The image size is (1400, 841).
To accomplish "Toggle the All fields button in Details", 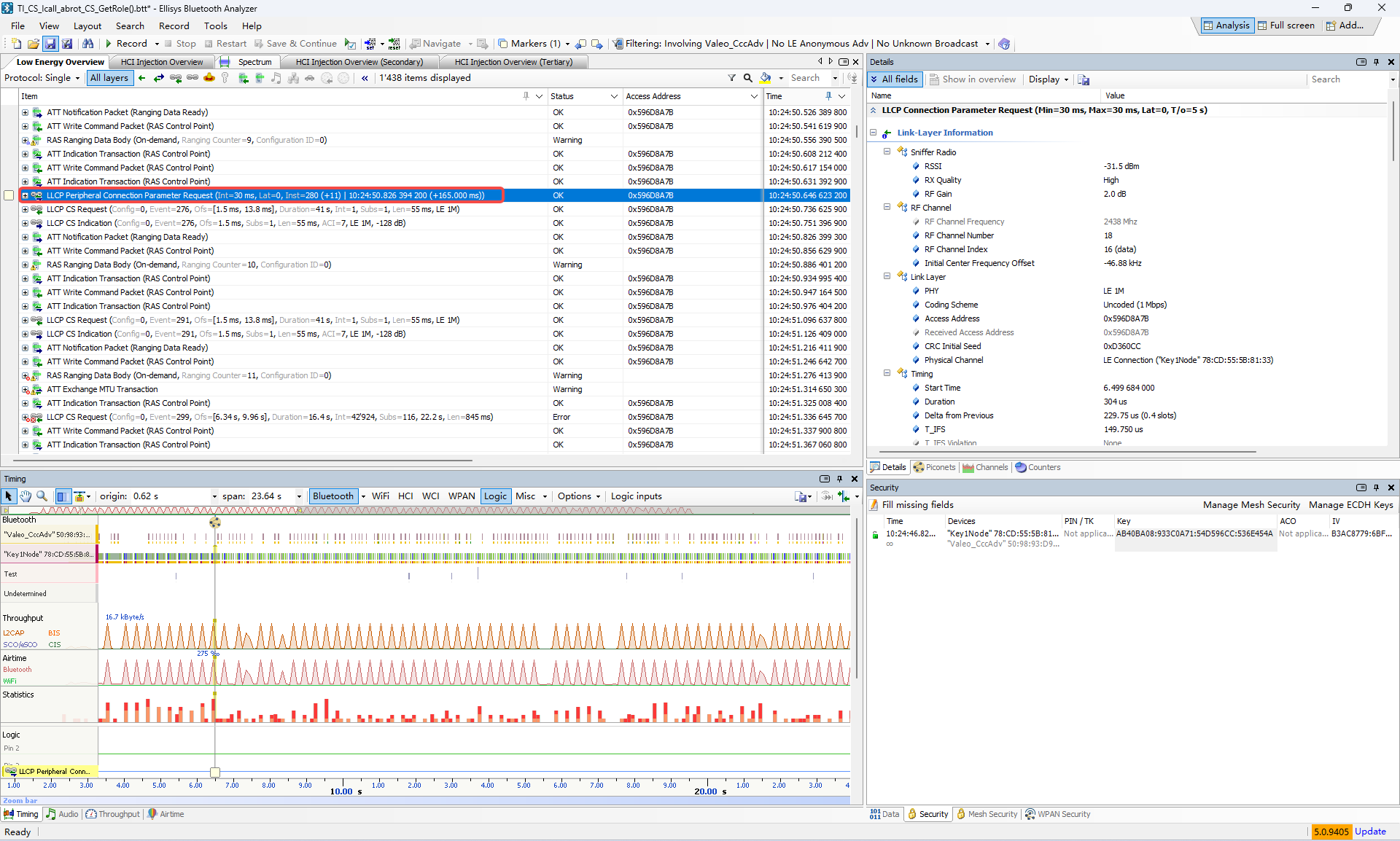I will pyautogui.click(x=895, y=79).
